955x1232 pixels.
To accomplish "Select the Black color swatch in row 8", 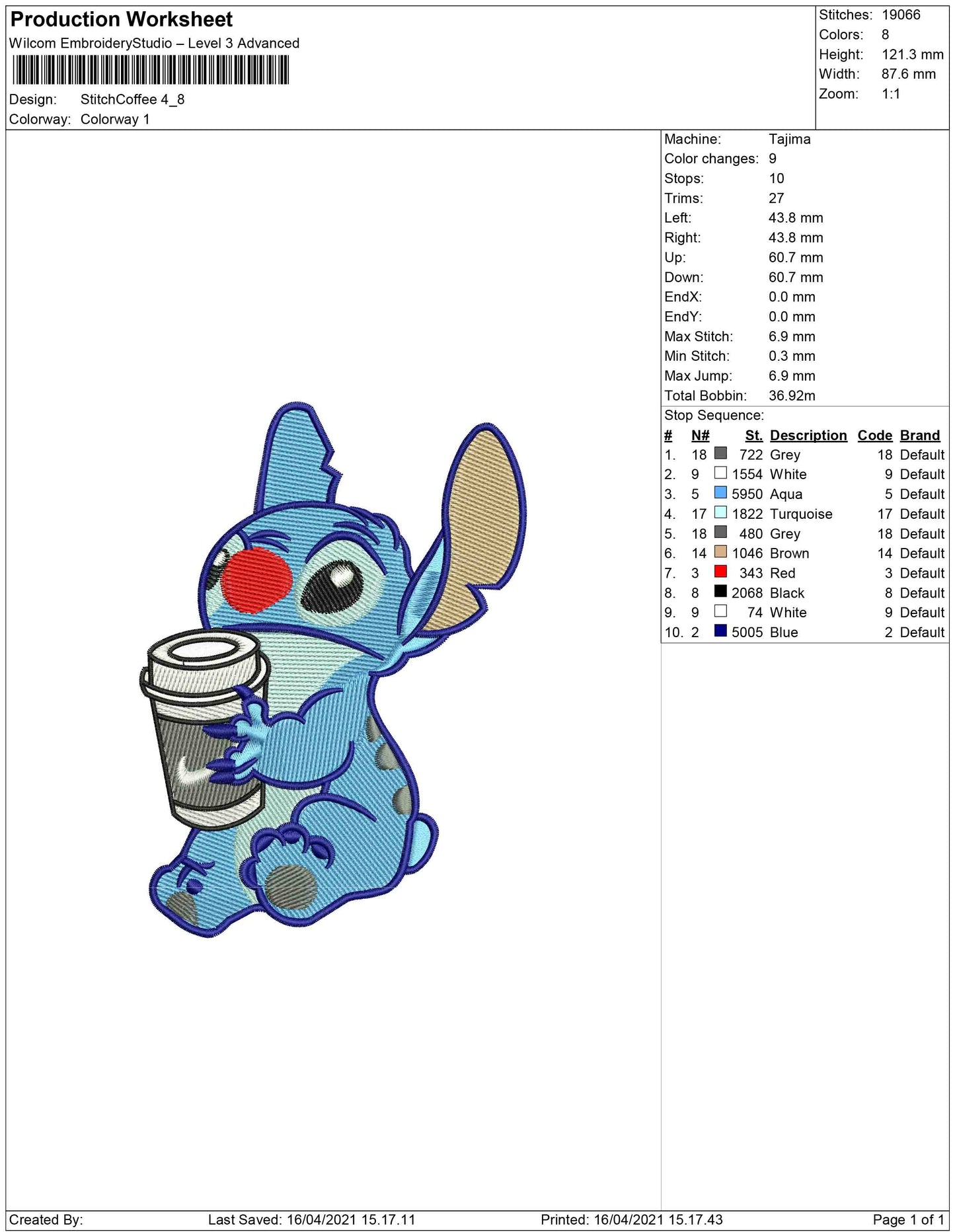I will coord(720,592).
